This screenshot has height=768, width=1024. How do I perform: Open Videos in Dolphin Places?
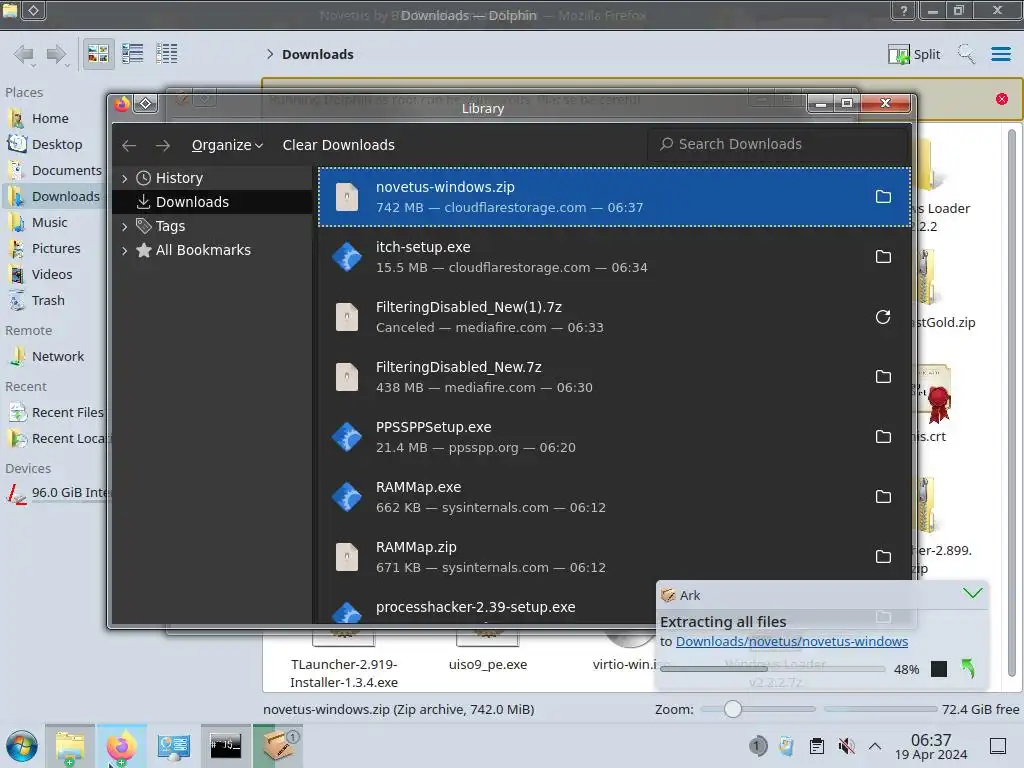pyautogui.click(x=52, y=275)
